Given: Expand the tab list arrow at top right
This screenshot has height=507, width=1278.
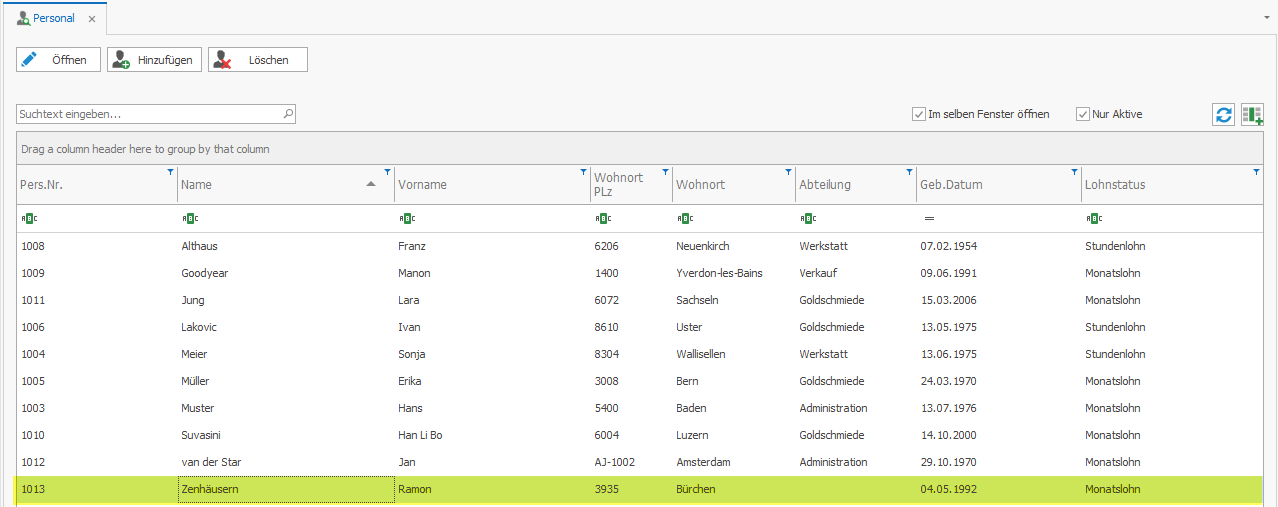Looking at the screenshot, I should tap(1267, 18).
